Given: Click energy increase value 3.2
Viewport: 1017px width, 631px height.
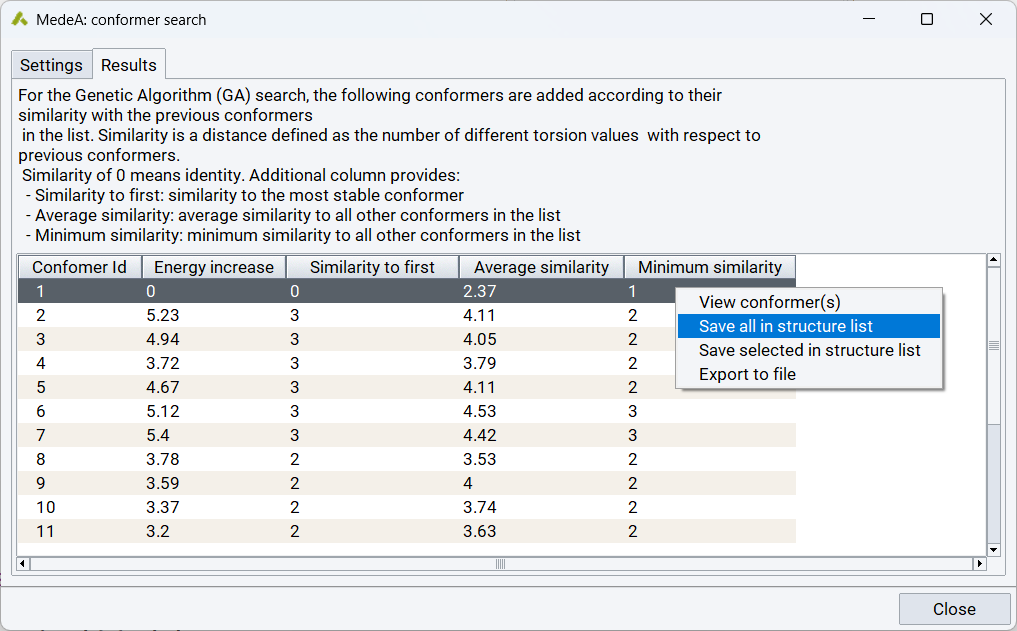Looking at the screenshot, I should pos(158,531).
